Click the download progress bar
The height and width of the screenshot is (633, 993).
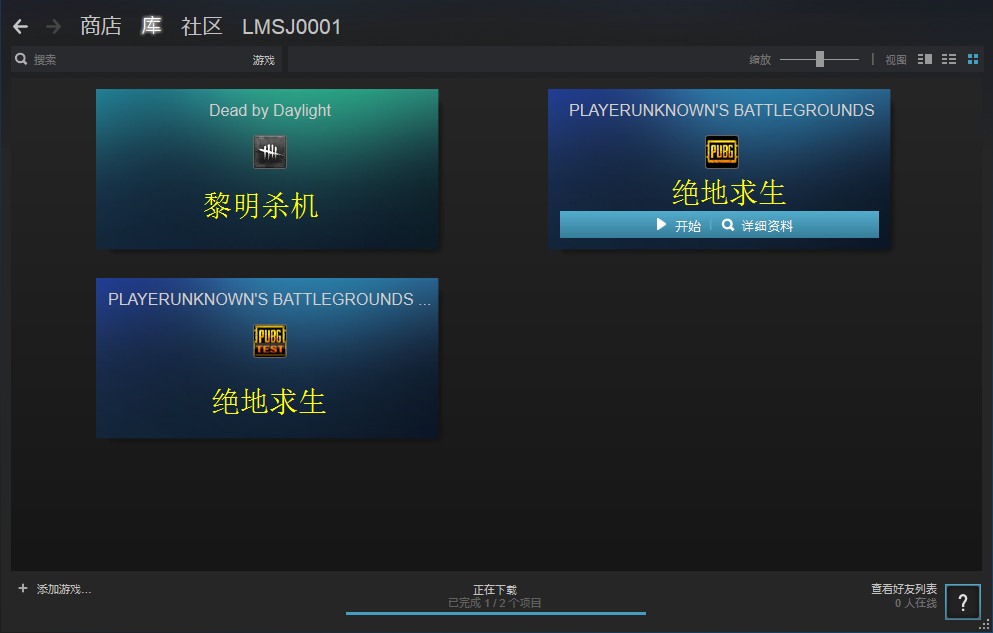click(496, 613)
